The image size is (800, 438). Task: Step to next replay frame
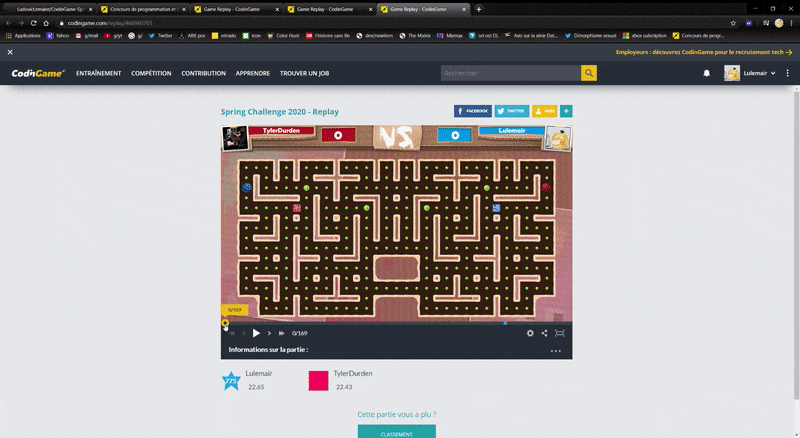269,333
